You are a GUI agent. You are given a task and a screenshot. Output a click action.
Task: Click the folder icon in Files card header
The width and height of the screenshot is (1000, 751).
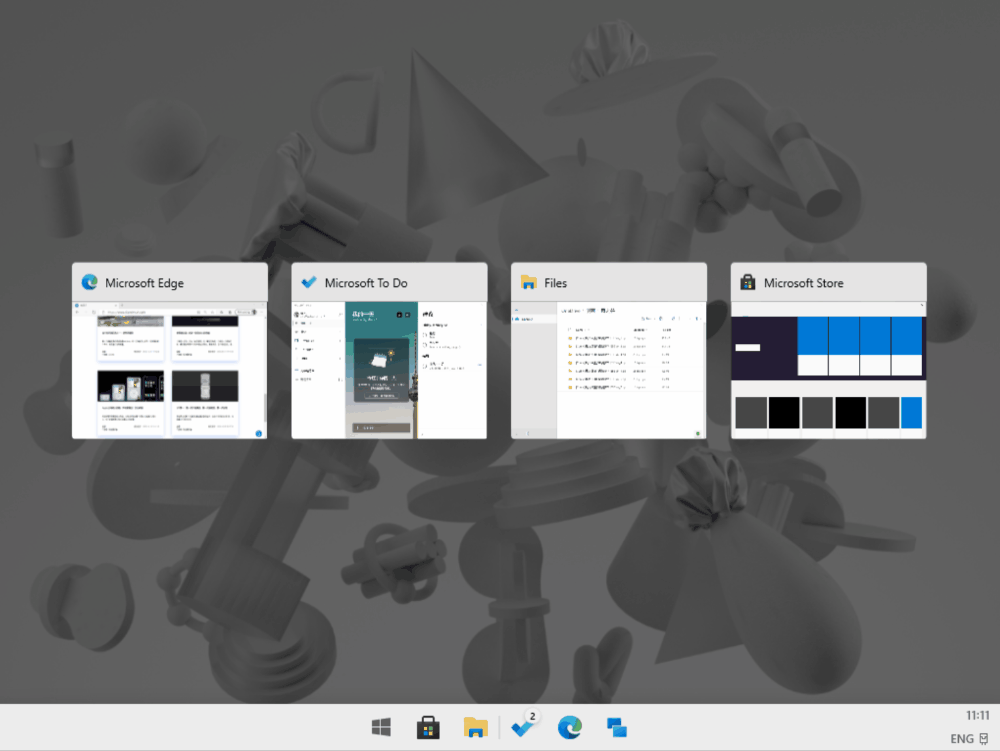tap(529, 283)
